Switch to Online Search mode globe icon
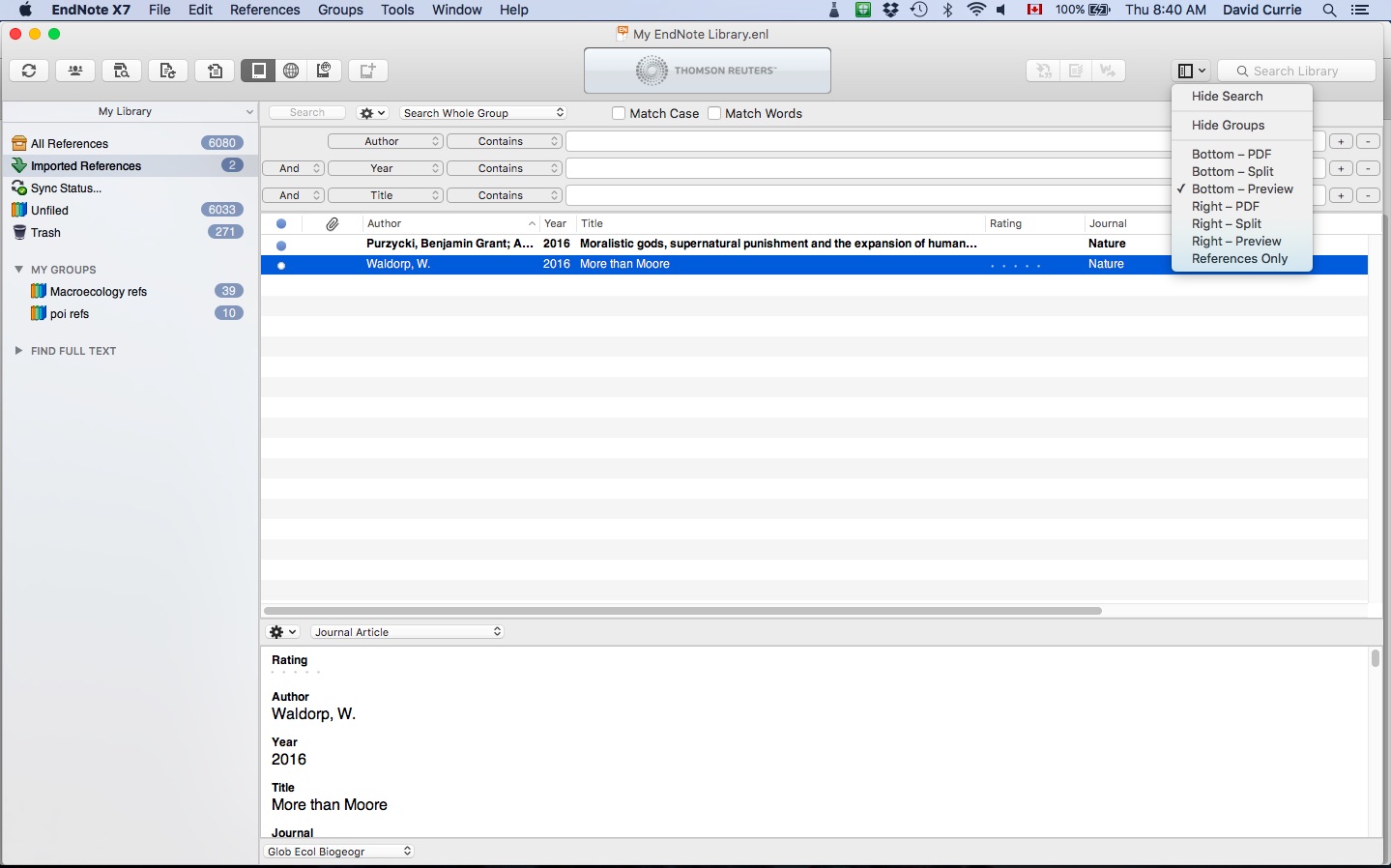The width and height of the screenshot is (1391, 868). click(x=291, y=71)
